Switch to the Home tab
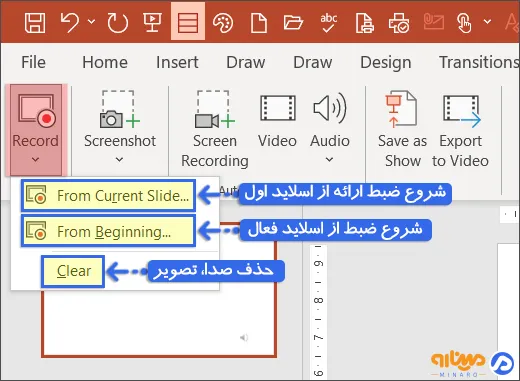The width and height of the screenshot is (520, 381). point(105,62)
